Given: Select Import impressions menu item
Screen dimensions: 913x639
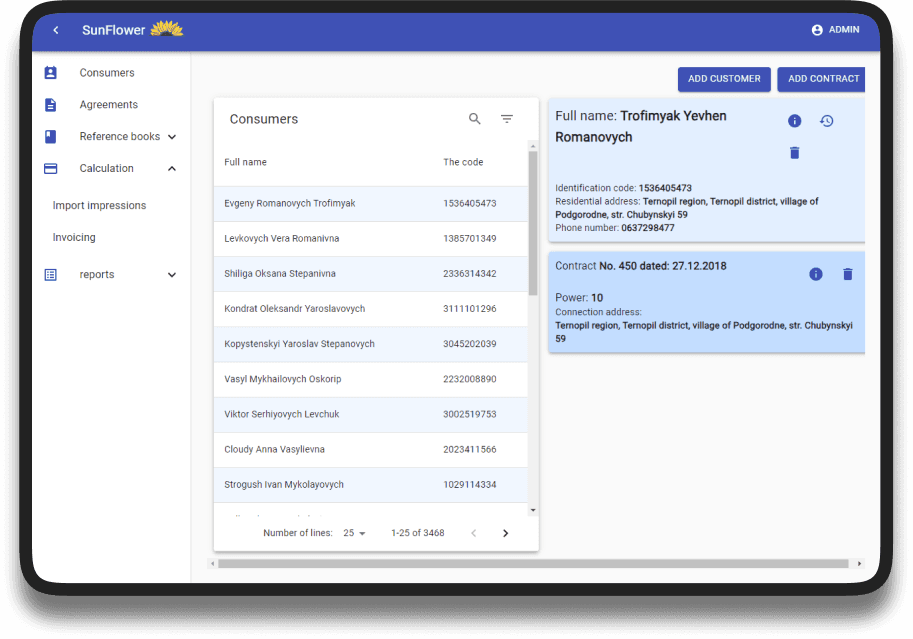Looking at the screenshot, I should click(x=99, y=205).
